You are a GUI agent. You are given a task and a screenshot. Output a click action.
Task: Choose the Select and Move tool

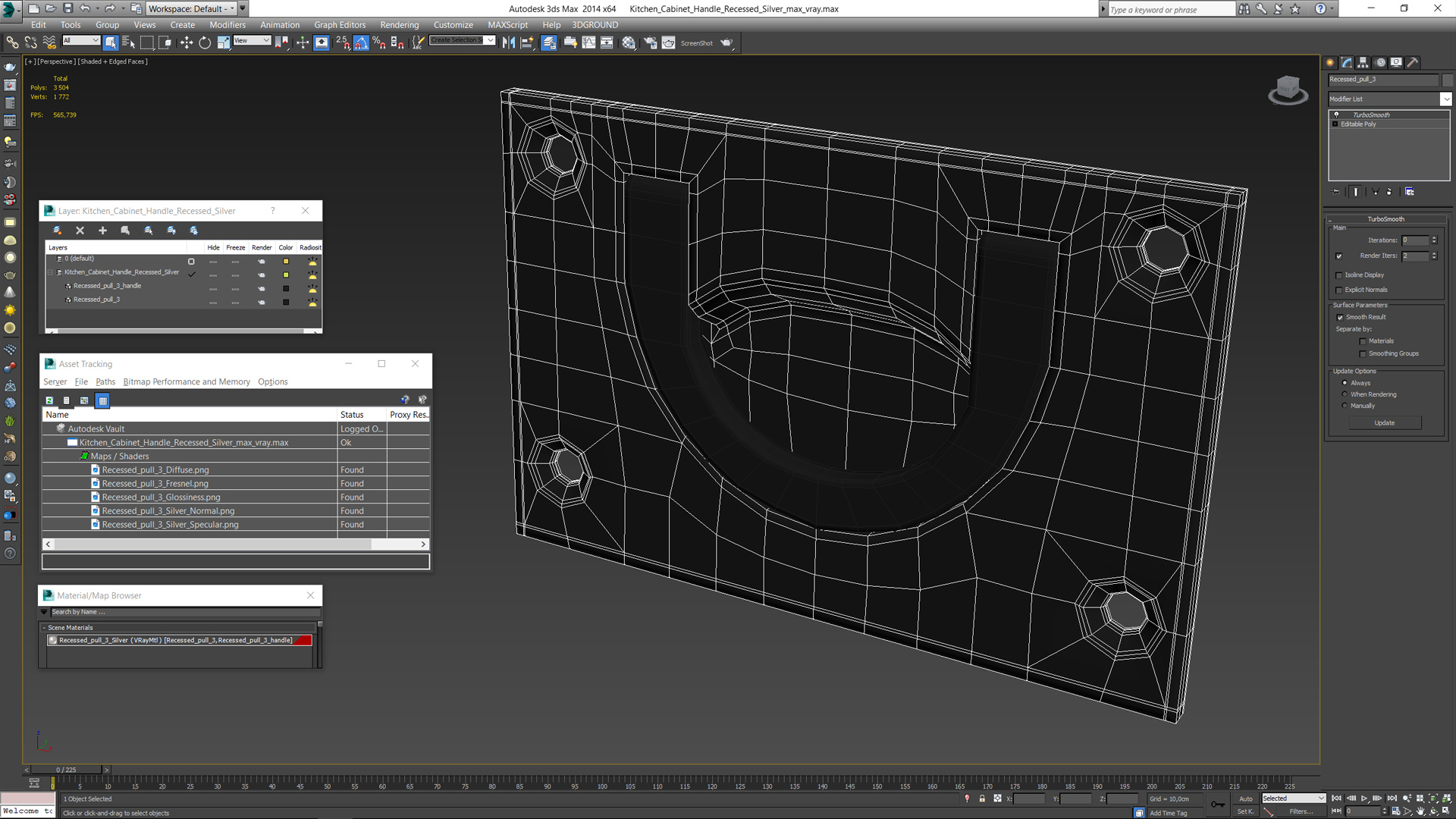click(186, 42)
